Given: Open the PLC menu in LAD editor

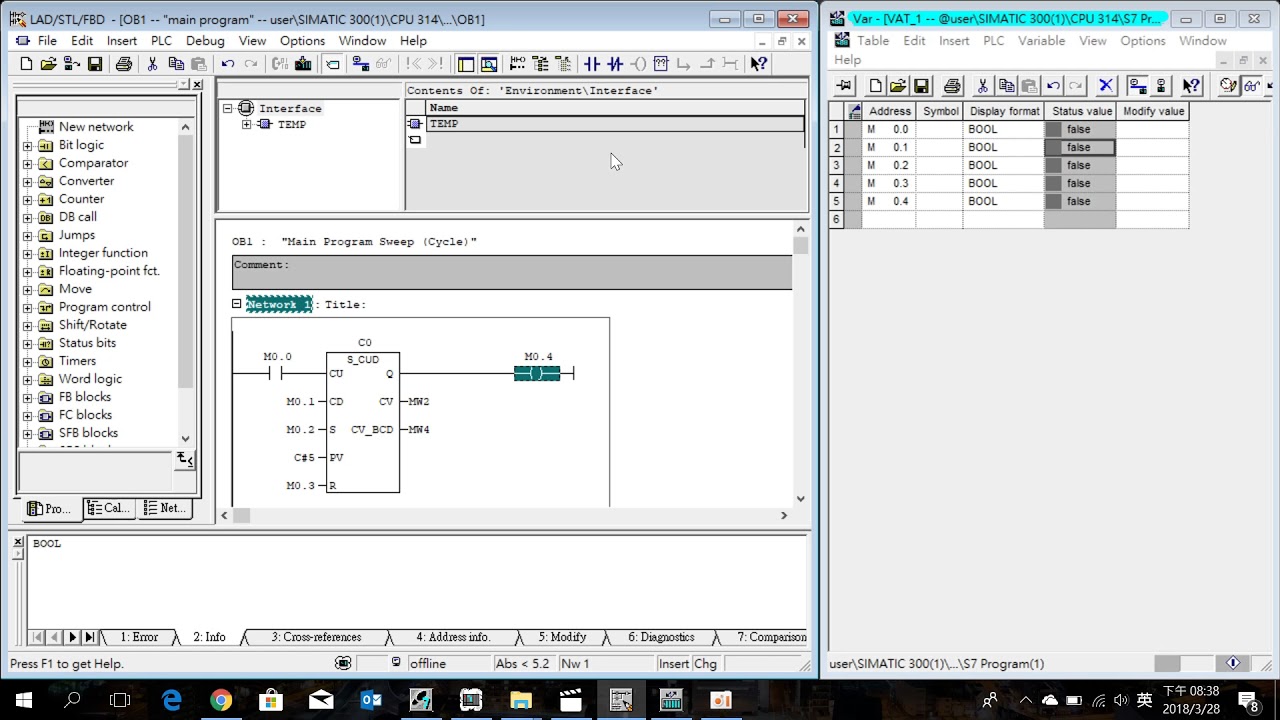Looking at the screenshot, I should (161, 41).
